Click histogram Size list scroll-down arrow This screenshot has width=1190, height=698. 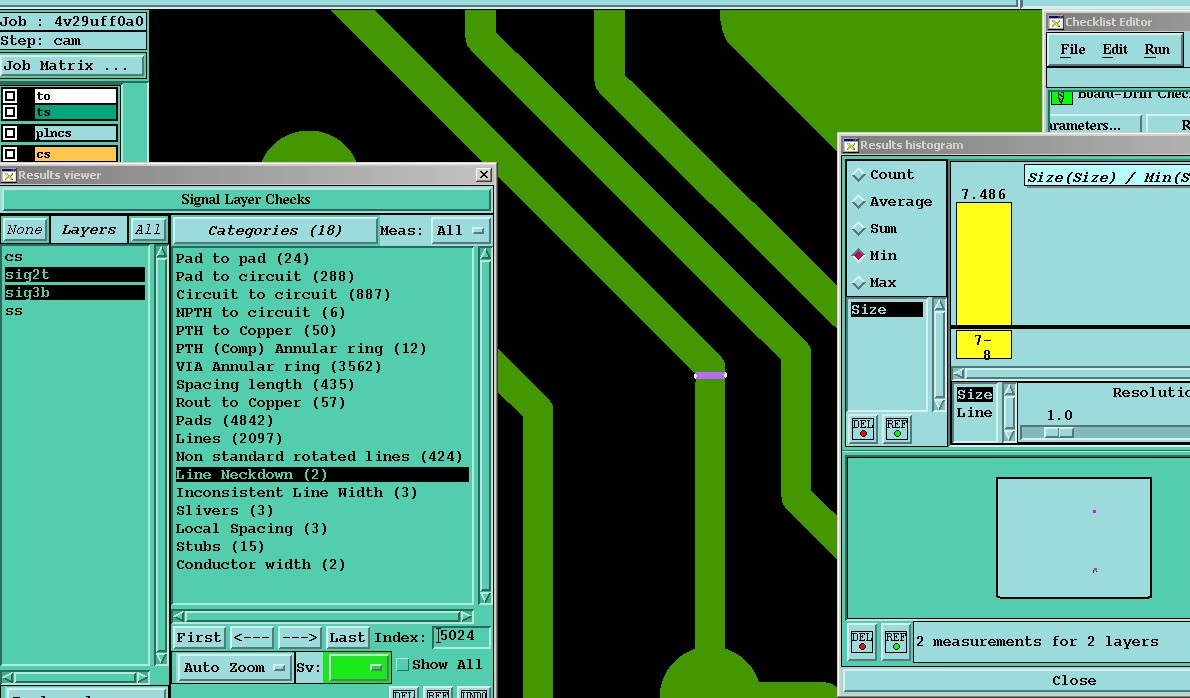939,404
